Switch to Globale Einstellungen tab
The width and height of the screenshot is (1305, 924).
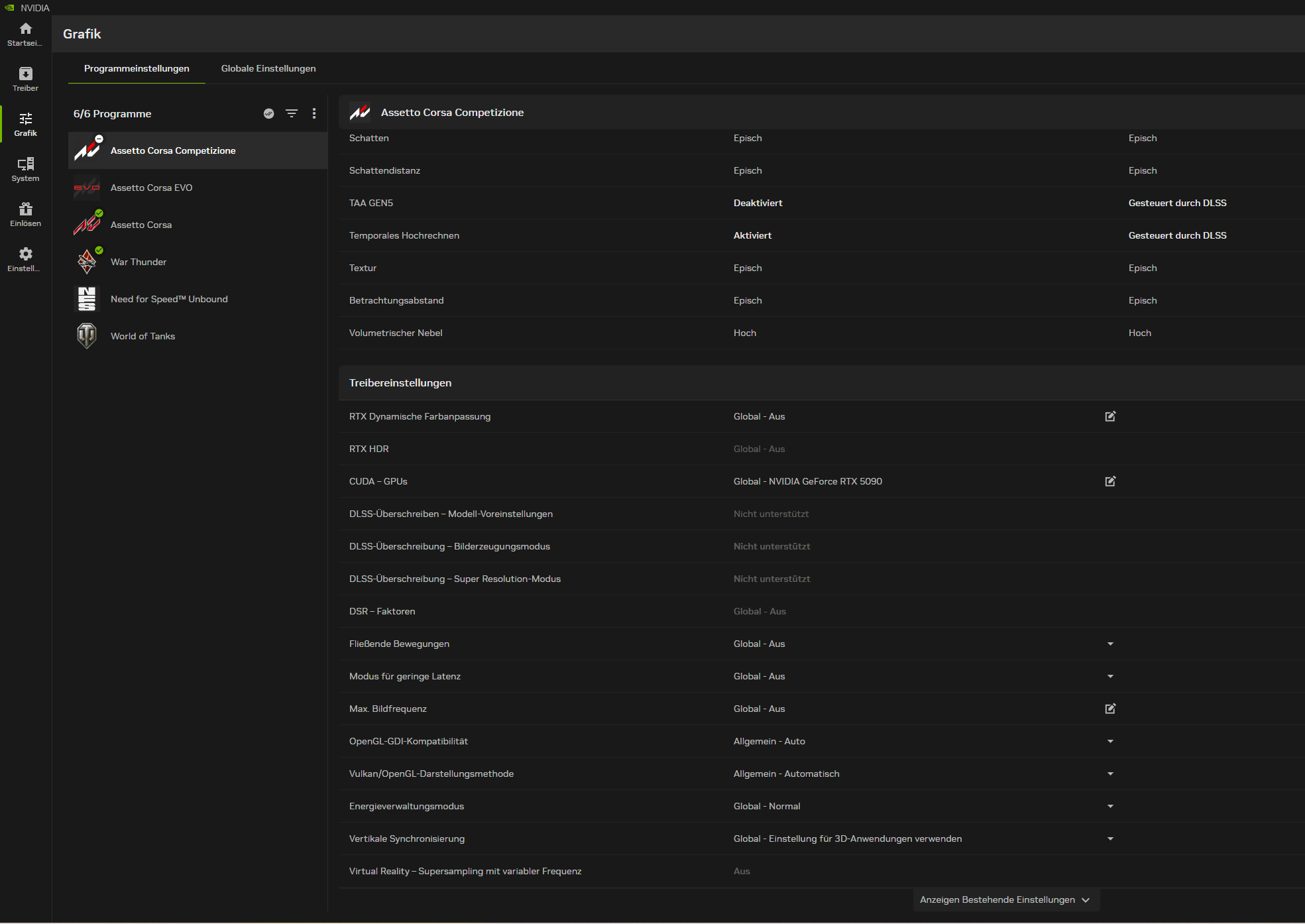[x=268, y=68]
